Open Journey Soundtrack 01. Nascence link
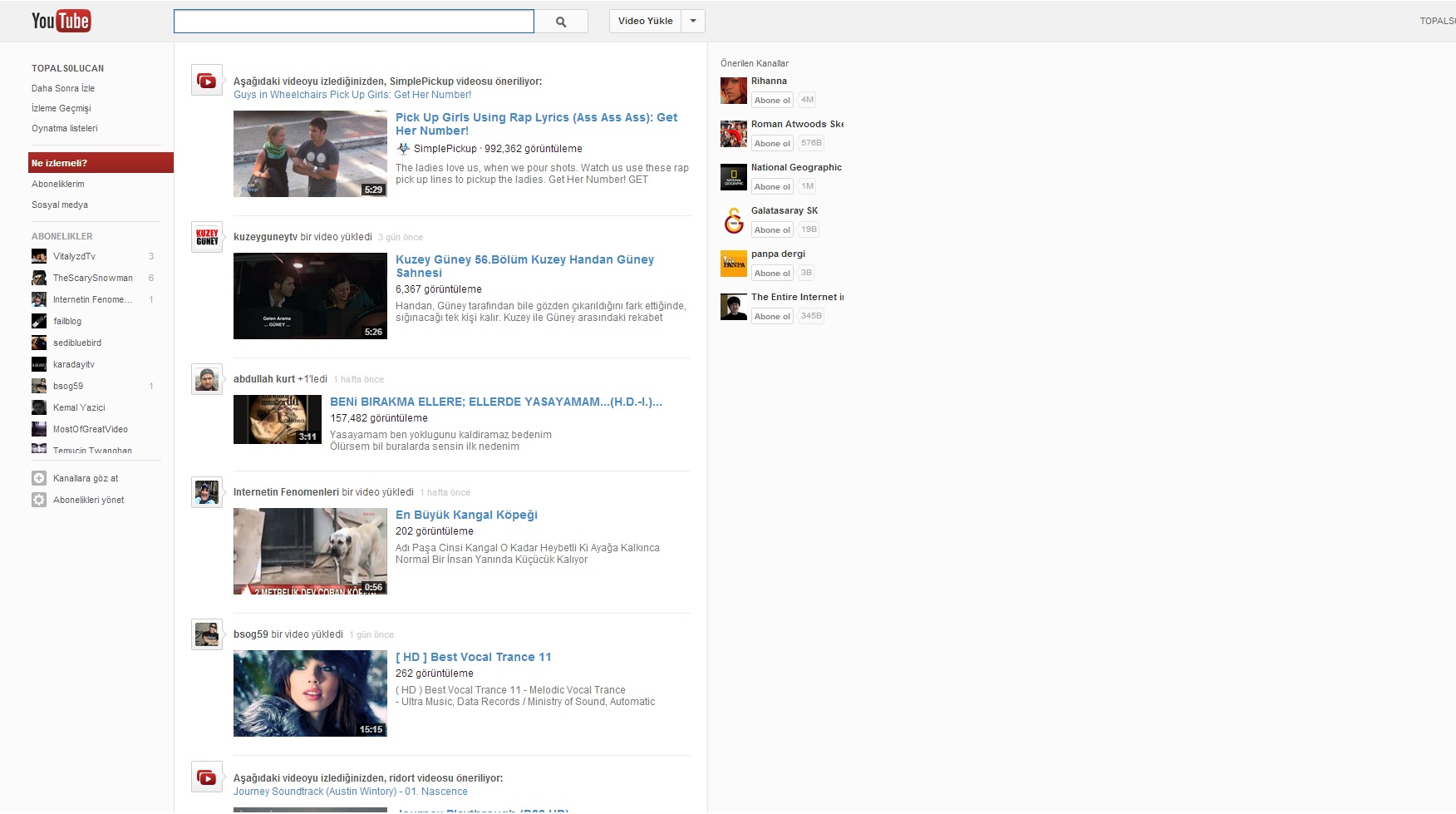The height and width of the screenshot is (814, 1456). 351,792
